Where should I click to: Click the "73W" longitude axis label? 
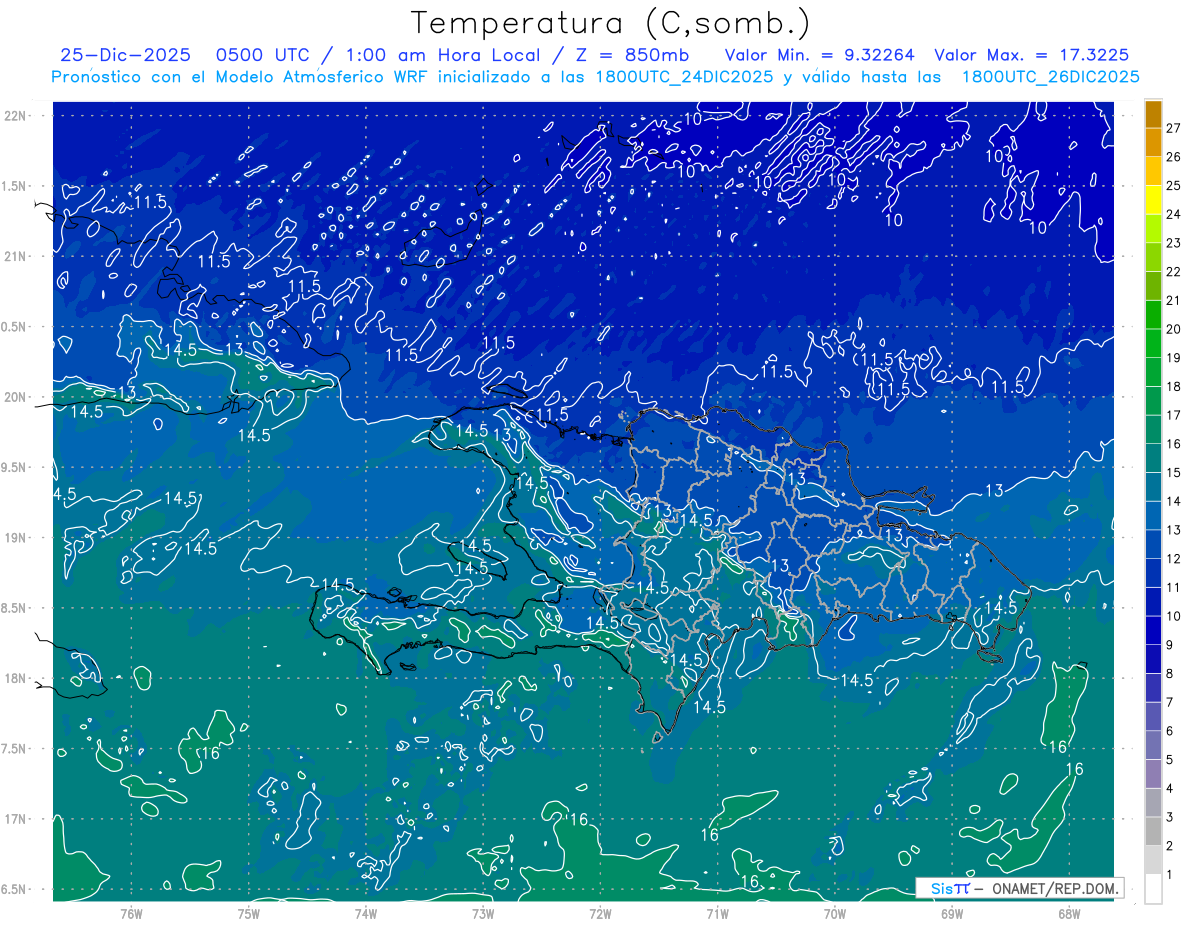tap(483, 913)
